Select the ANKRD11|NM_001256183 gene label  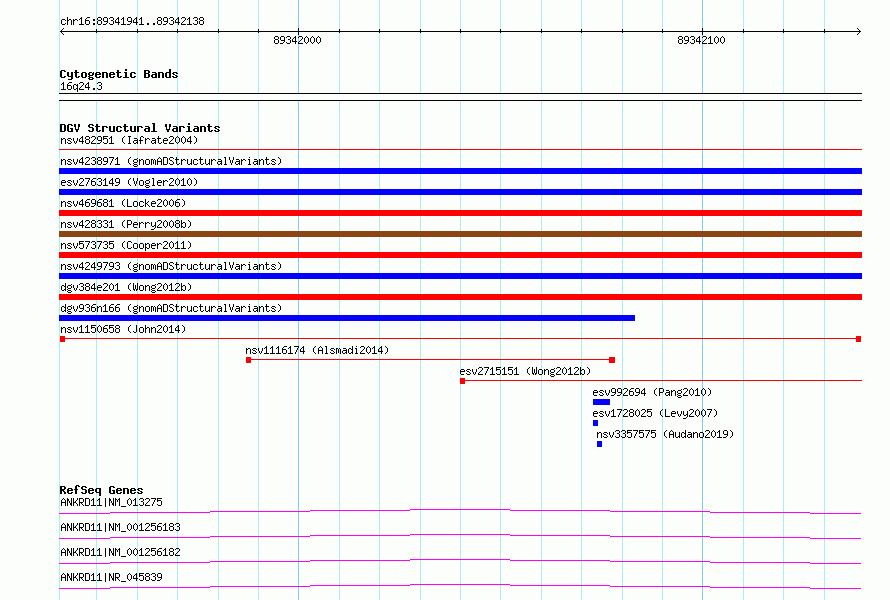(120, 527)
